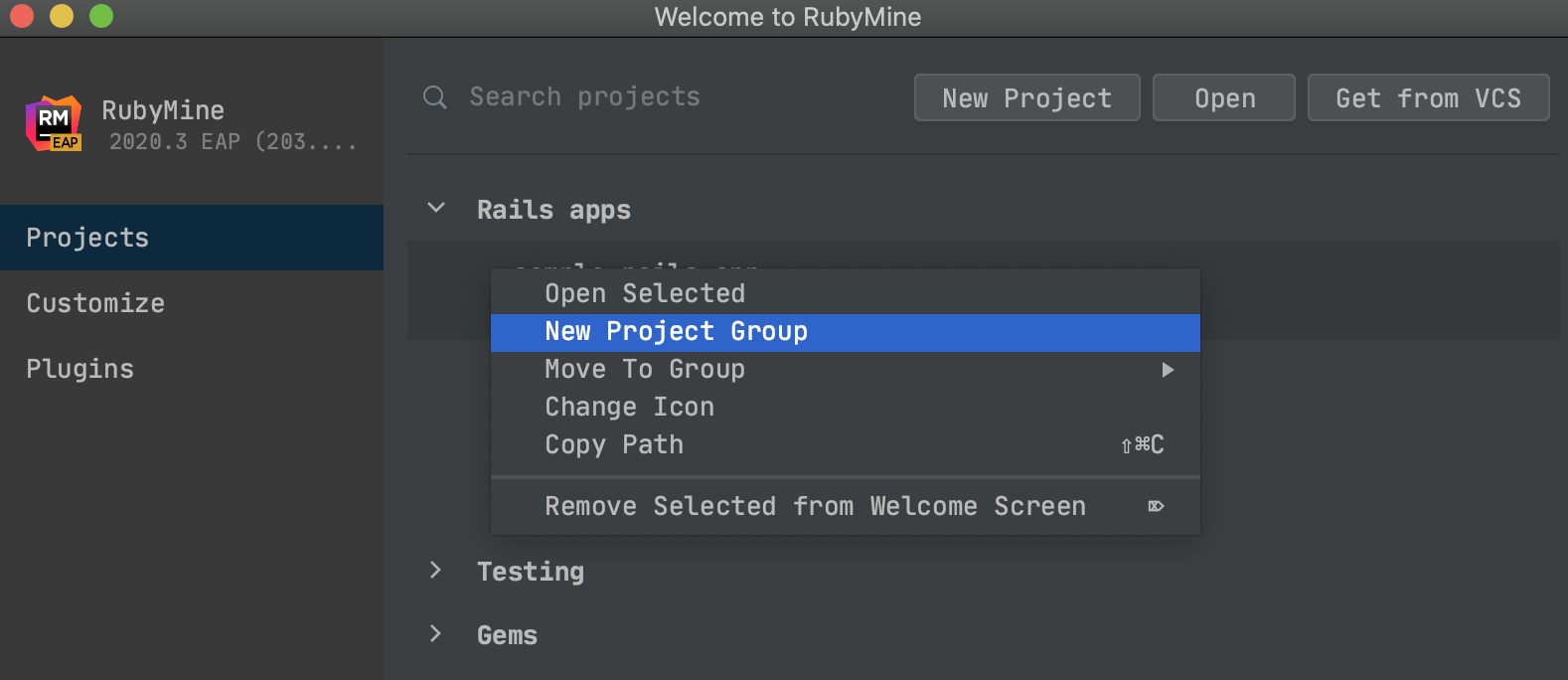Click the 2020.3 EAP version text

(x=233, y=142)
